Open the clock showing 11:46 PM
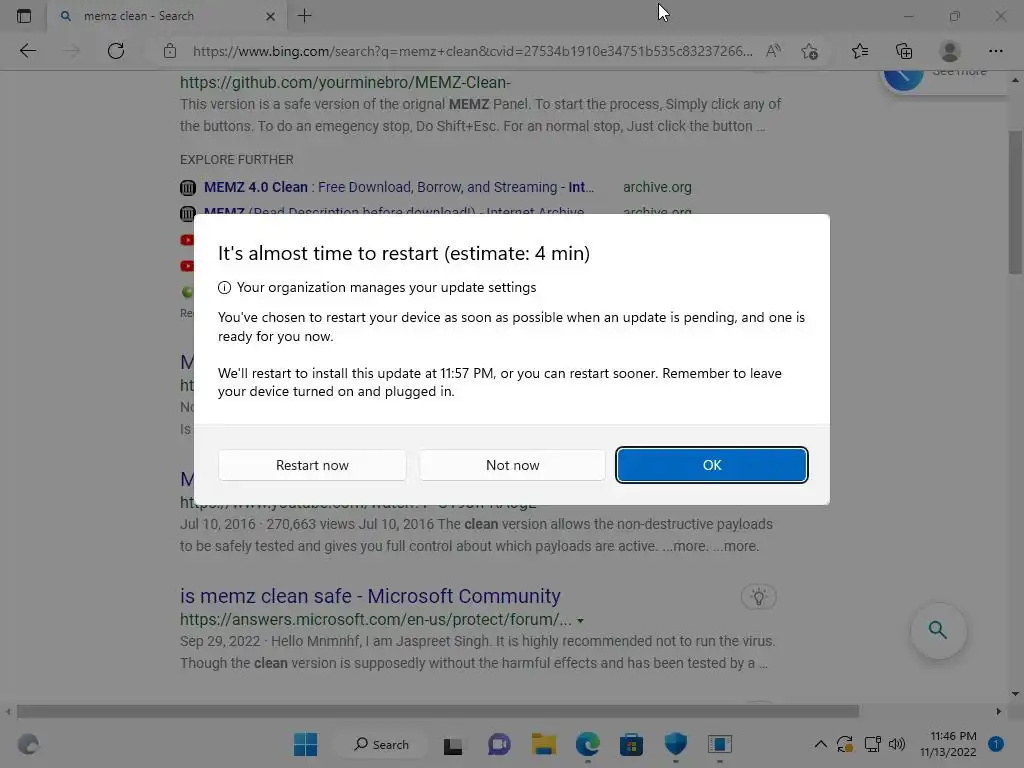 point(948,744)
